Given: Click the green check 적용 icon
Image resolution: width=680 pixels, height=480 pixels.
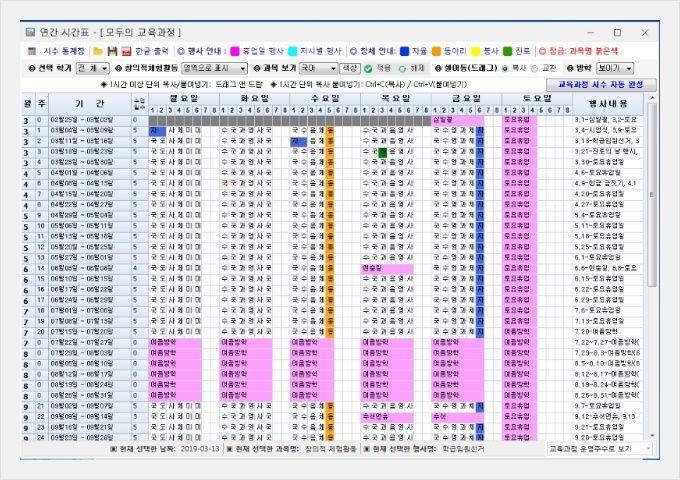Looking at the screenshot, I should coord(368,69).
